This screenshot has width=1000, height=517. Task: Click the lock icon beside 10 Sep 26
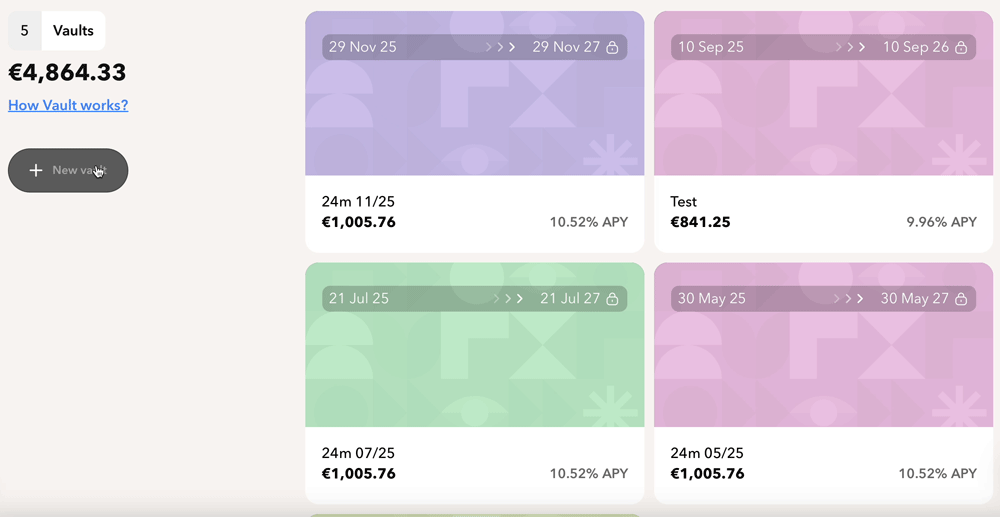click(x=961, y=47)
